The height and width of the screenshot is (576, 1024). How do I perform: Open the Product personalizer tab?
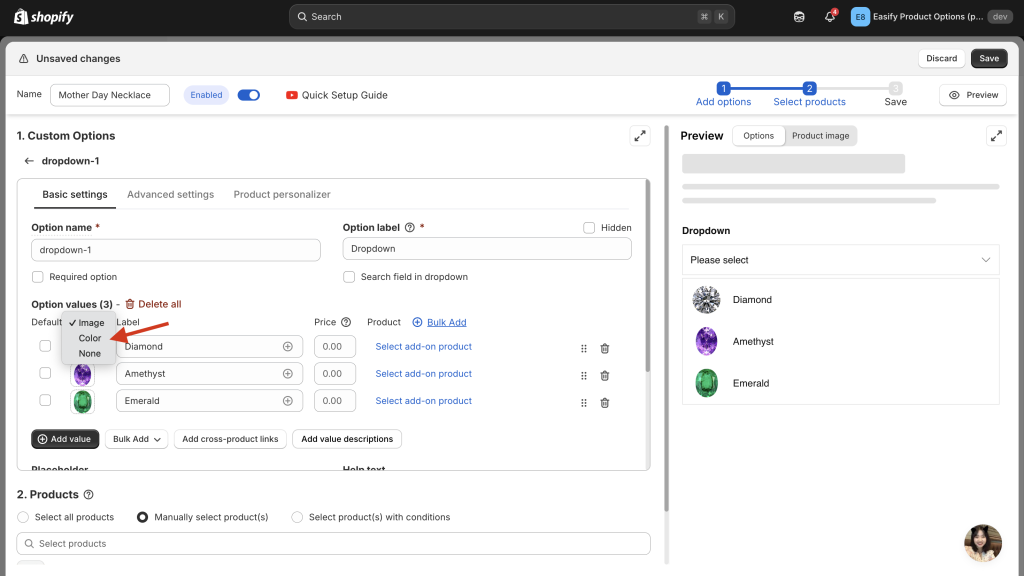point(281,194)
